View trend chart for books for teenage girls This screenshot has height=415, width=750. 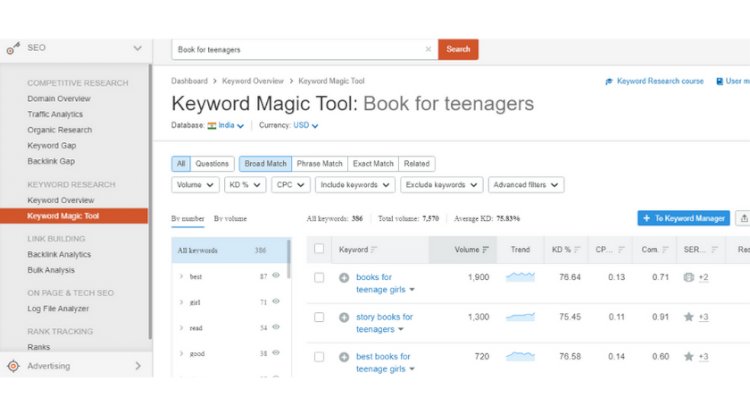click(520, 277)
